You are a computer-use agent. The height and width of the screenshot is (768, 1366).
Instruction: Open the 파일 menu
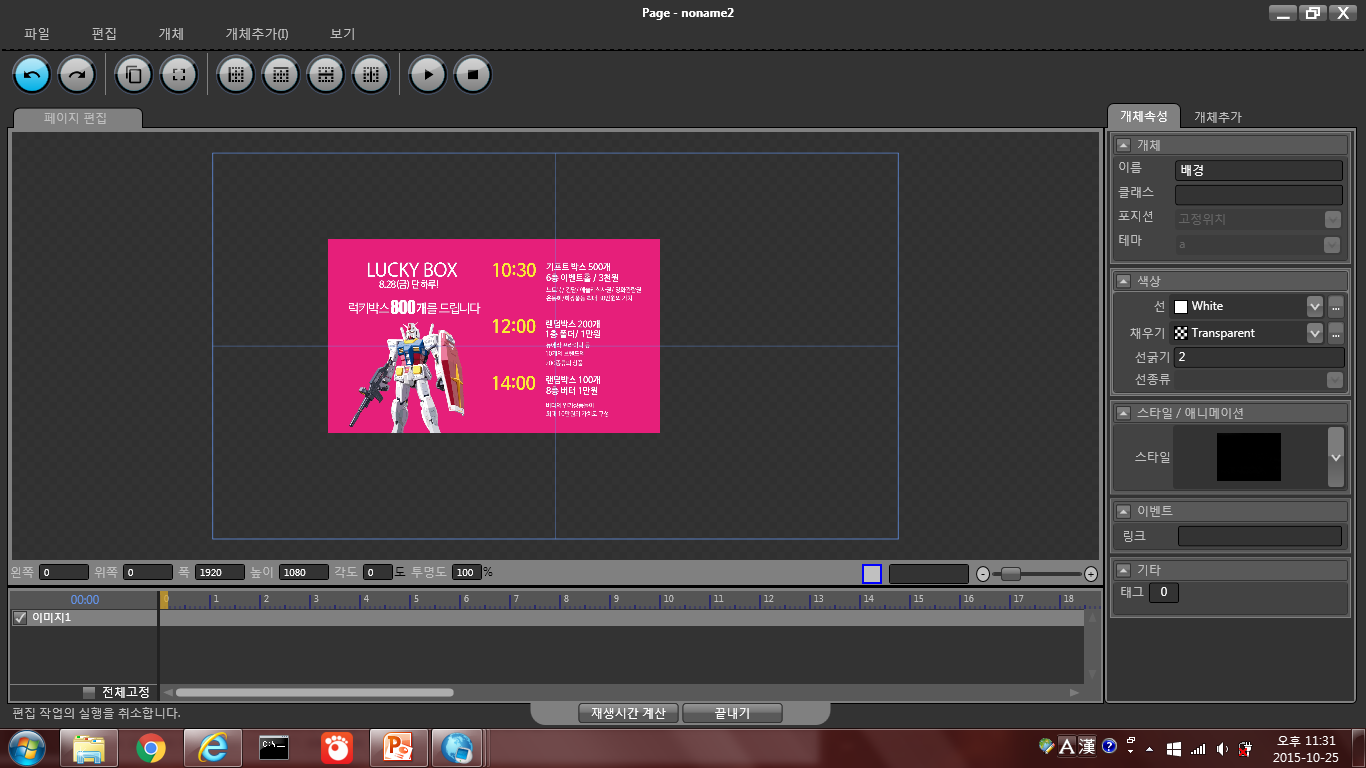(37, 33)
